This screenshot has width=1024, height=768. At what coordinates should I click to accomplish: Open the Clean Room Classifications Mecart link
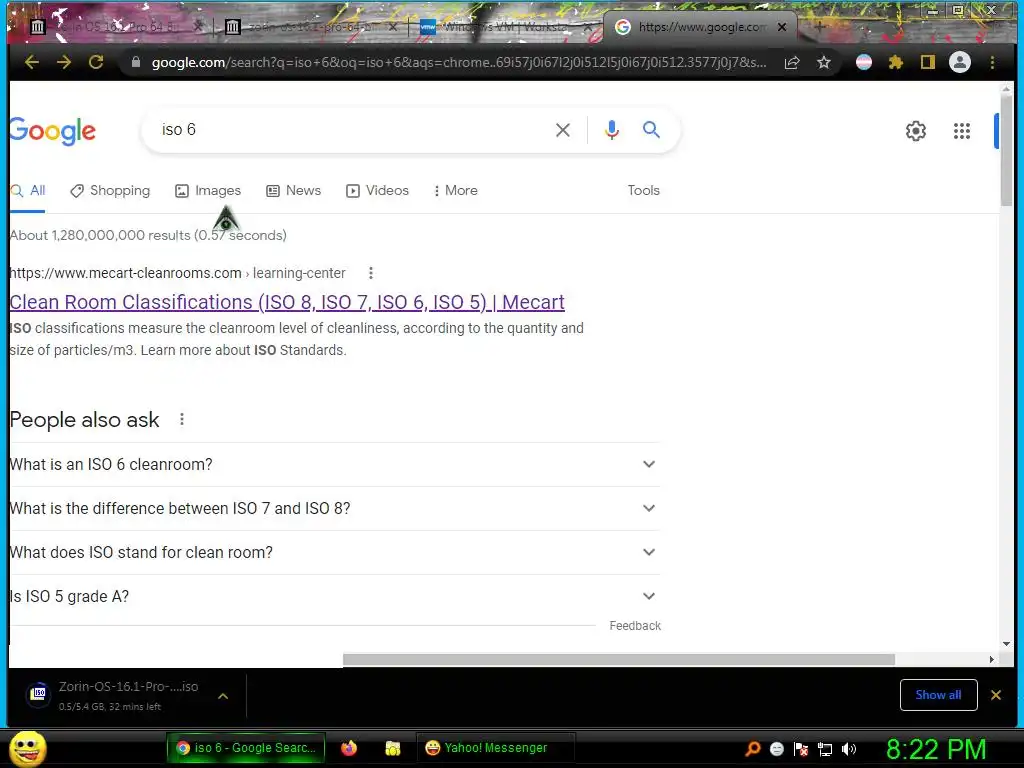(x=287, y=302)
